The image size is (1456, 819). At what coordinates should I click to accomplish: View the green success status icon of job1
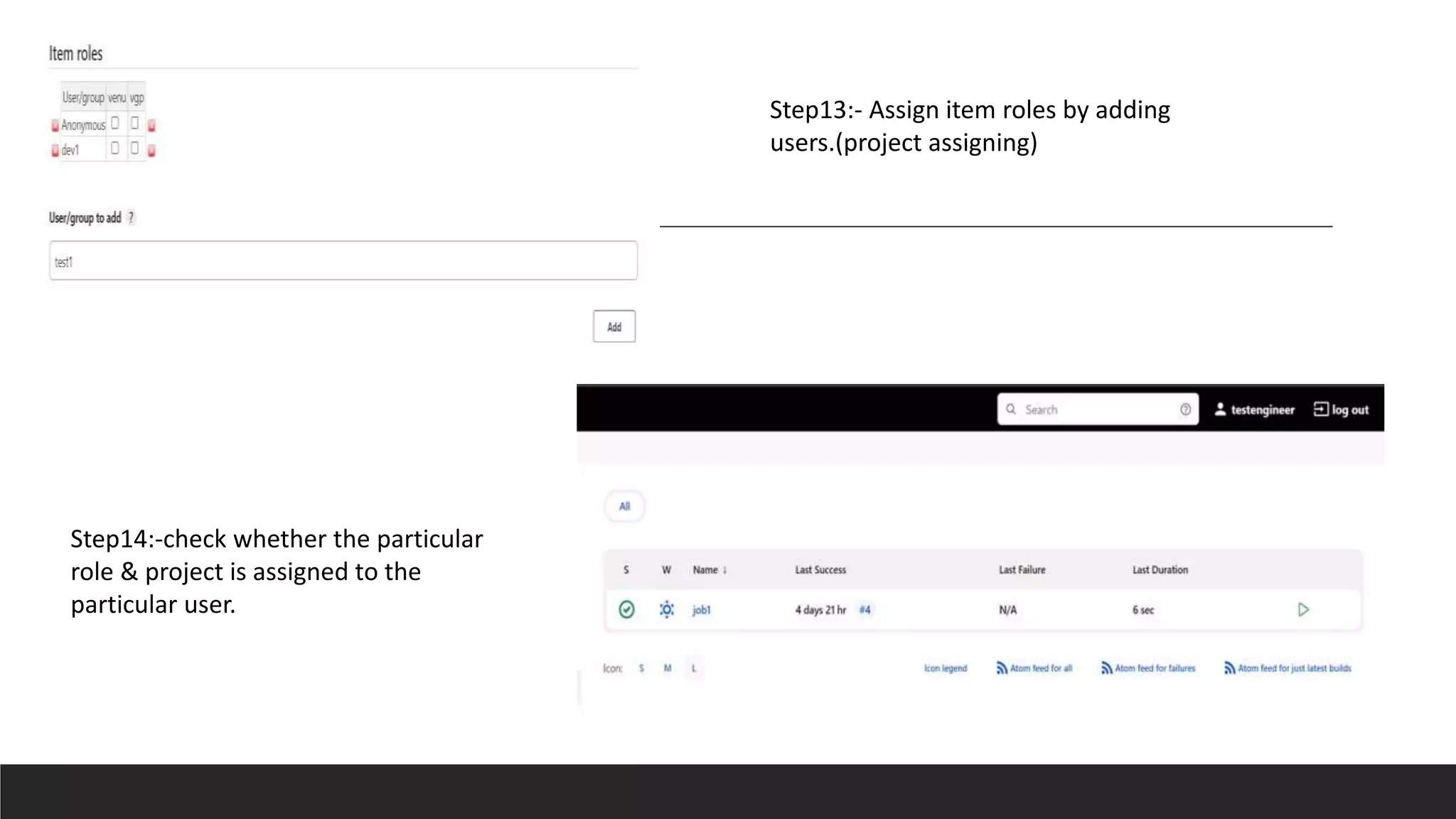tap(626, 609)
